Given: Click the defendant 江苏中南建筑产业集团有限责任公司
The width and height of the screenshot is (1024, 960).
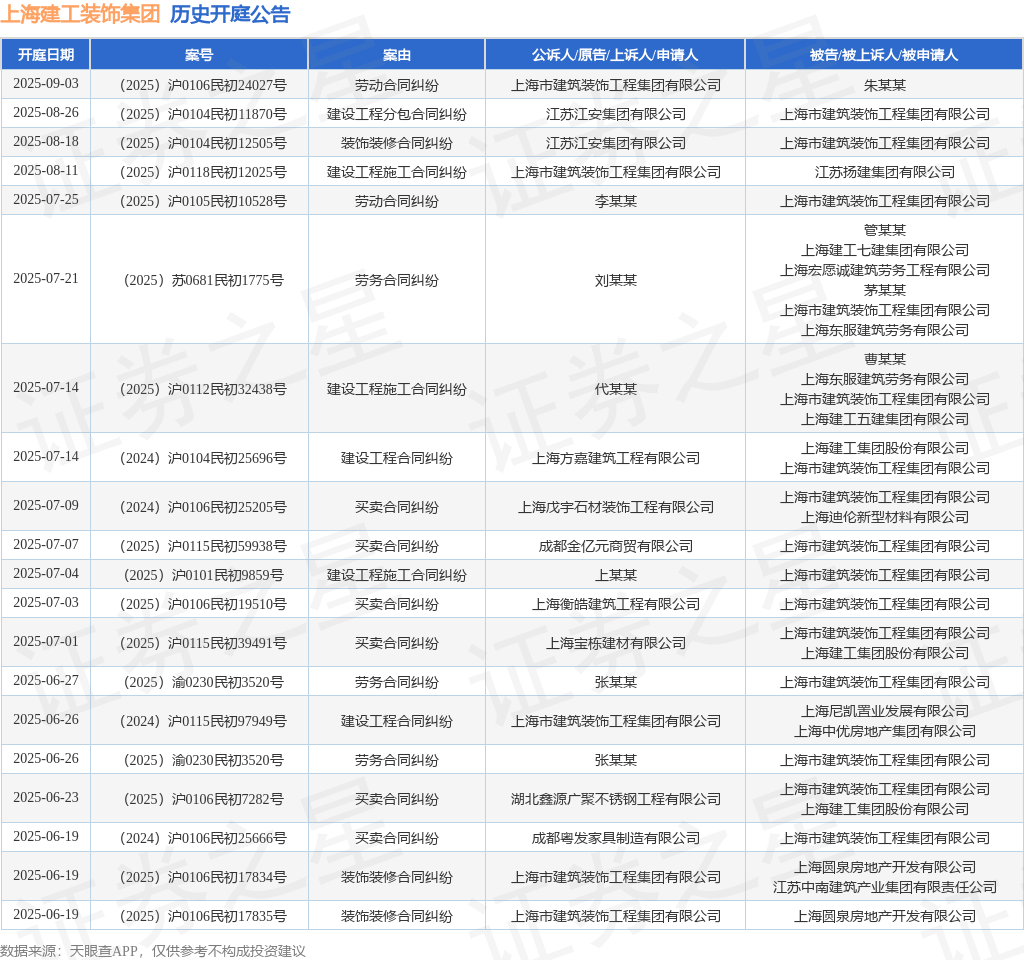Looking at the screenshot, I should [885, 887].
